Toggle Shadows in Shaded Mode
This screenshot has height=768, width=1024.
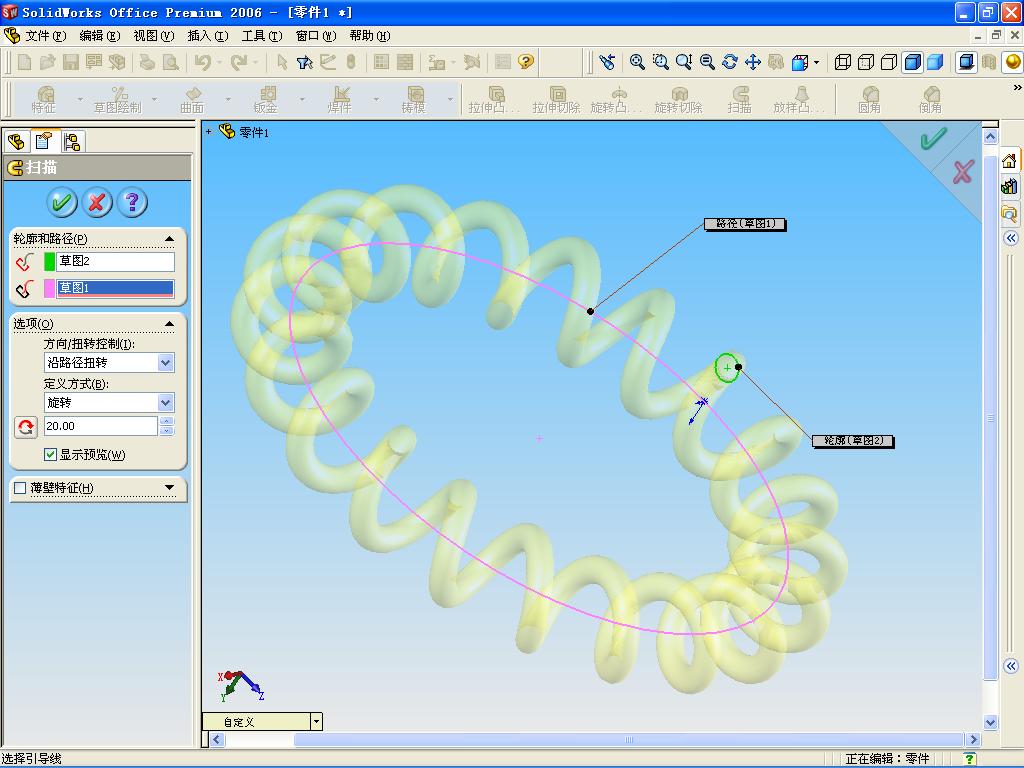tap(966, 62)
